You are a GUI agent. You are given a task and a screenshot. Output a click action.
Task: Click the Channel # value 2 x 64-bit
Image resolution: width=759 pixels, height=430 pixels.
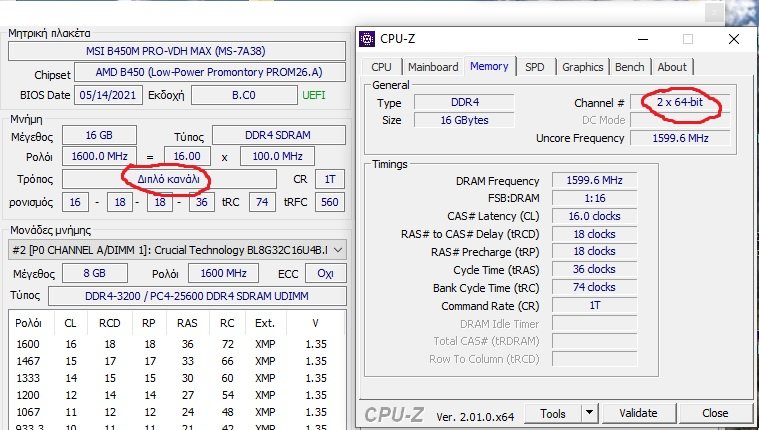tap(680, 102)
